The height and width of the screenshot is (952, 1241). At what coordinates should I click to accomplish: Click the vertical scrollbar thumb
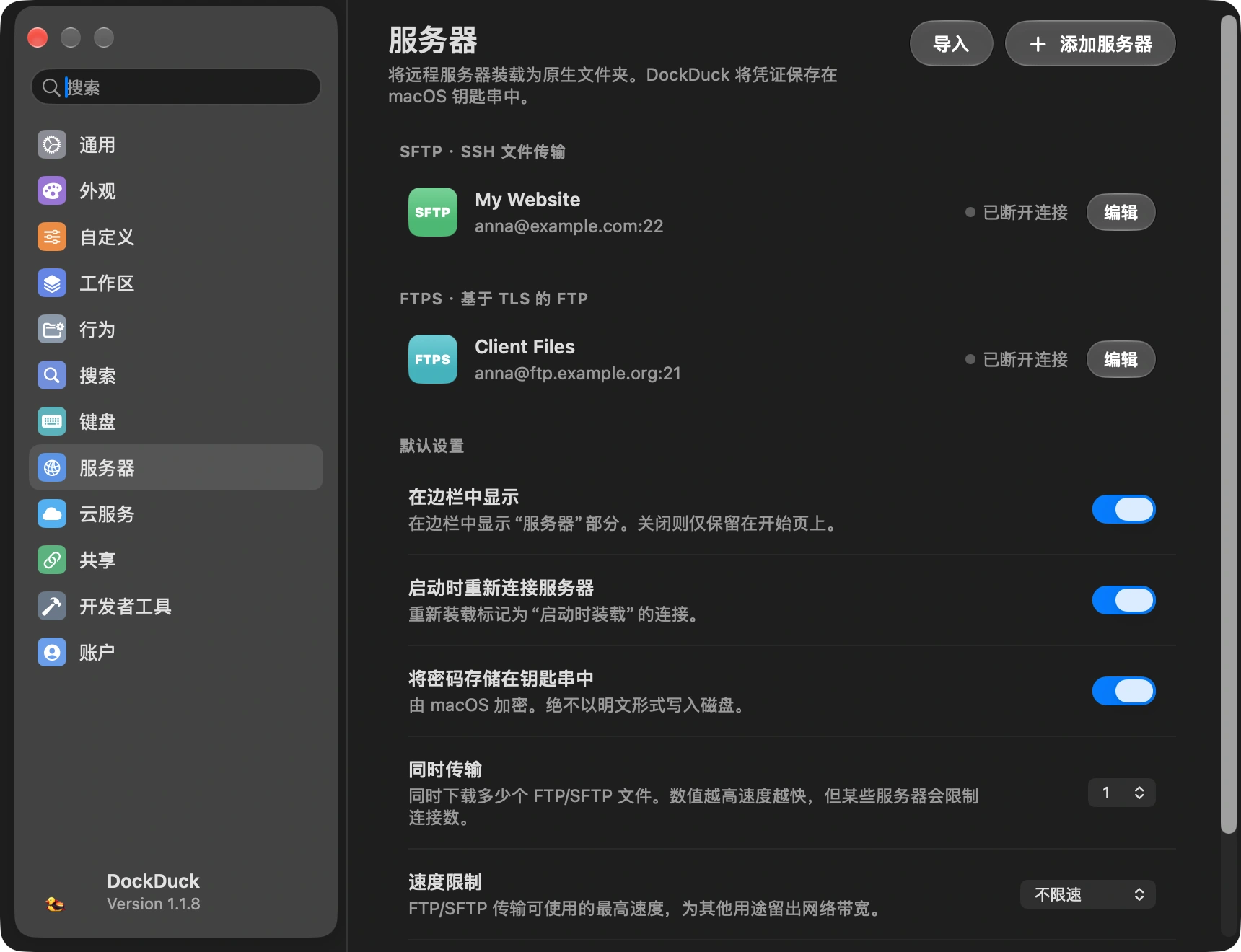coord(1228,426)
